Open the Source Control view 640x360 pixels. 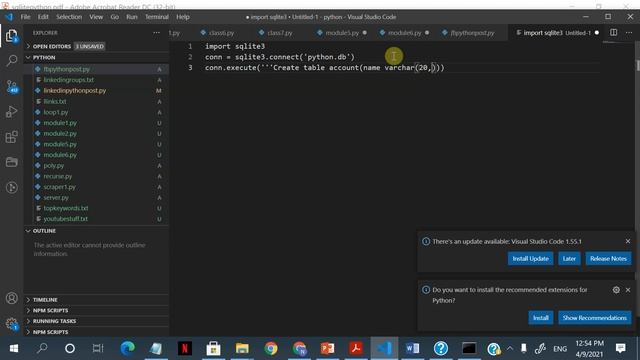(x=11, y=86)
